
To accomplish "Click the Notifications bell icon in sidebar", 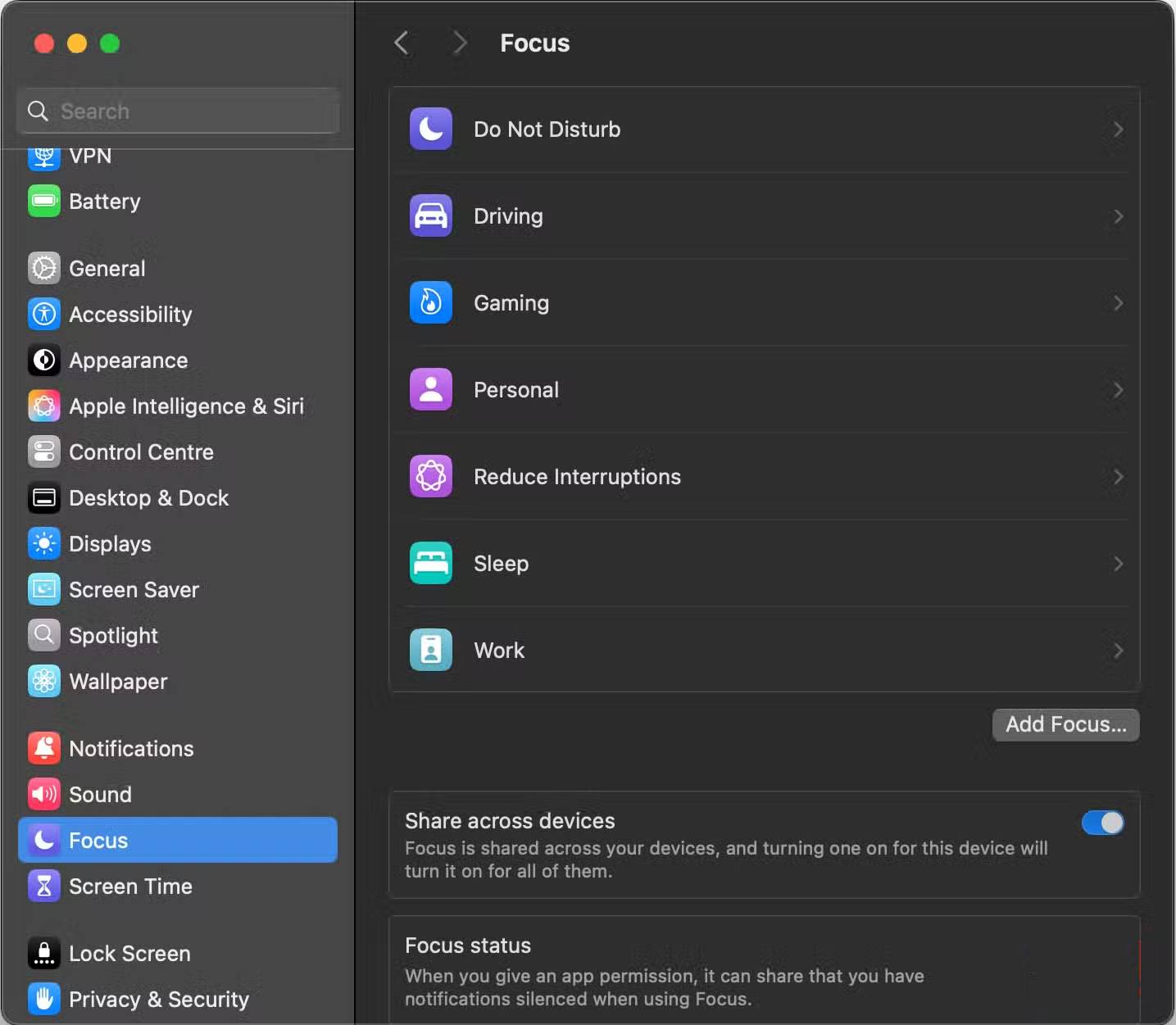I will [x=43, y=747].
